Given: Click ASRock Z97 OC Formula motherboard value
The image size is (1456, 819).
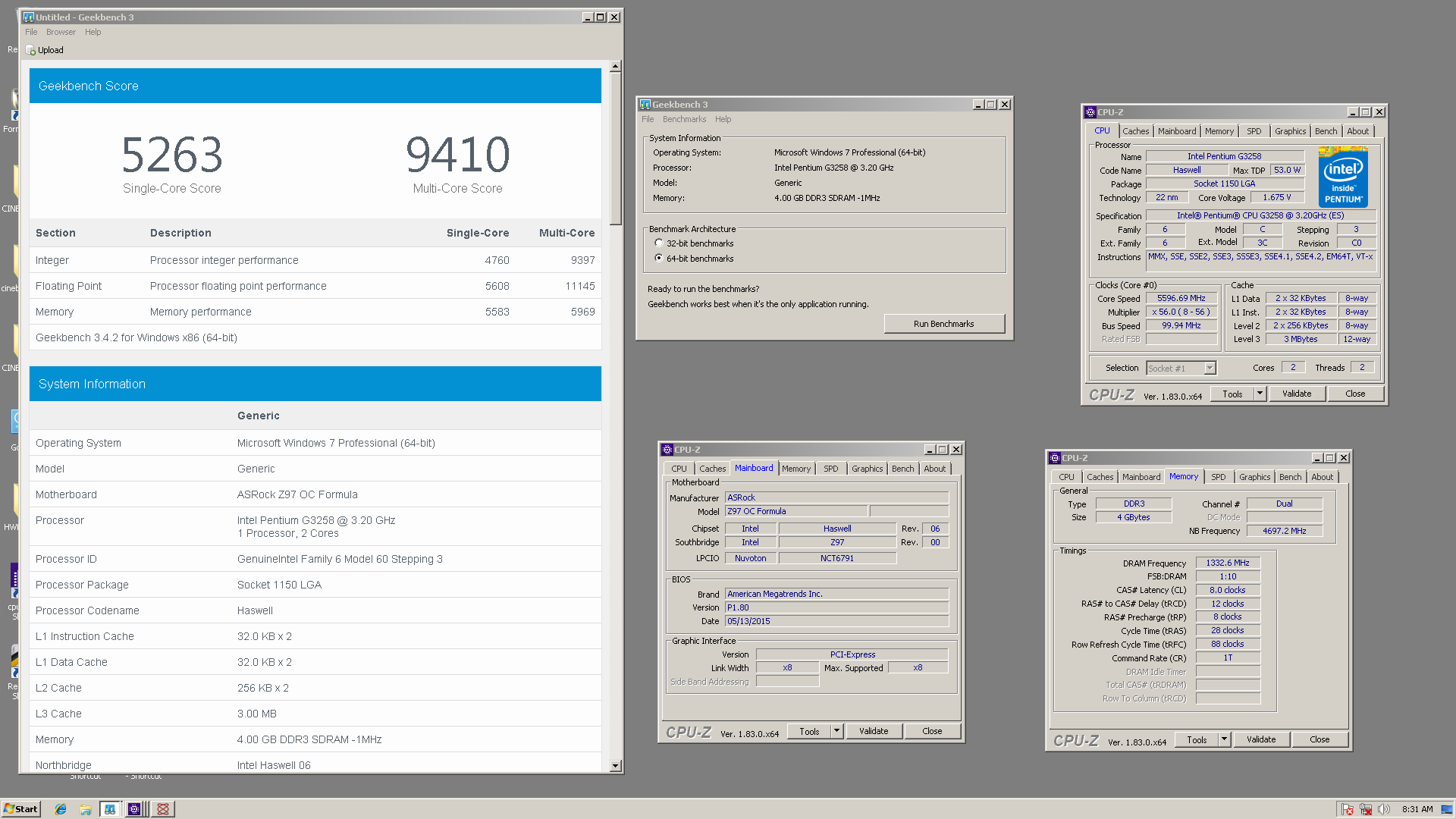Looking at the screenshot, I should tap(297, 494).
